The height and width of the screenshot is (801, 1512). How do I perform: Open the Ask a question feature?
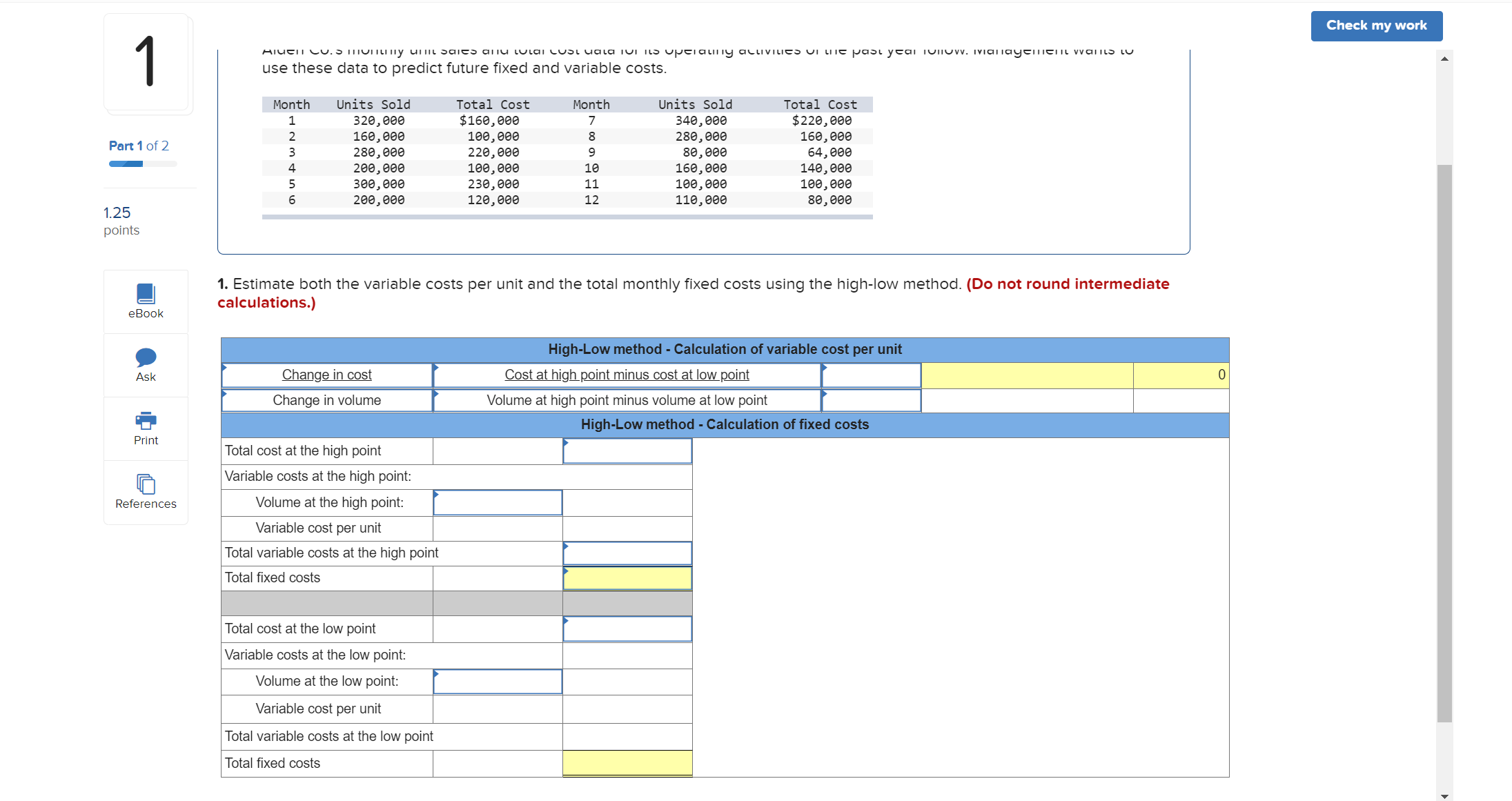click(x=145, y=365)
